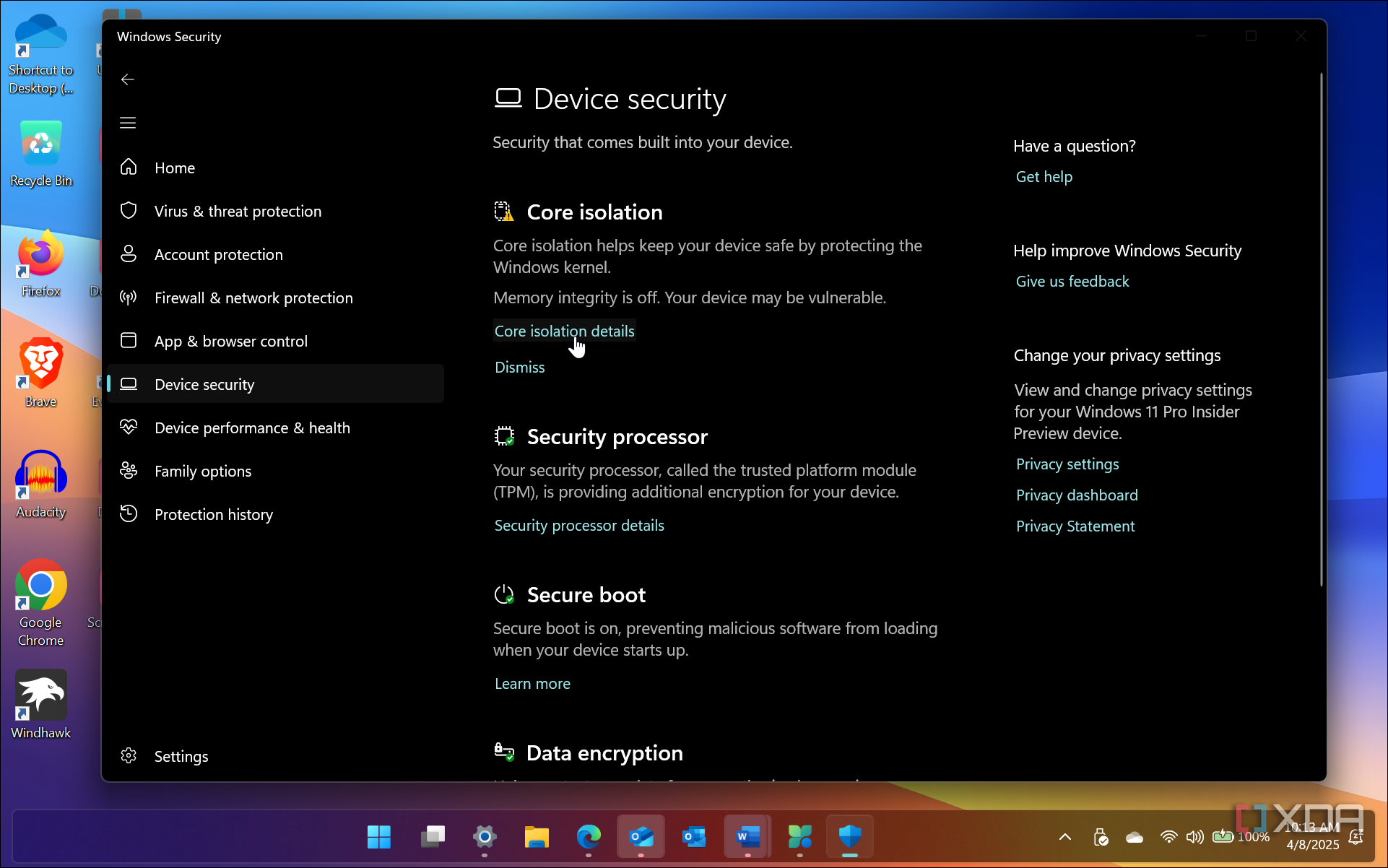The width and height of the screenshot is (1388, 868).
Task: Toggle the hamburger navigation menu
Action: click(x=128, y=123)
